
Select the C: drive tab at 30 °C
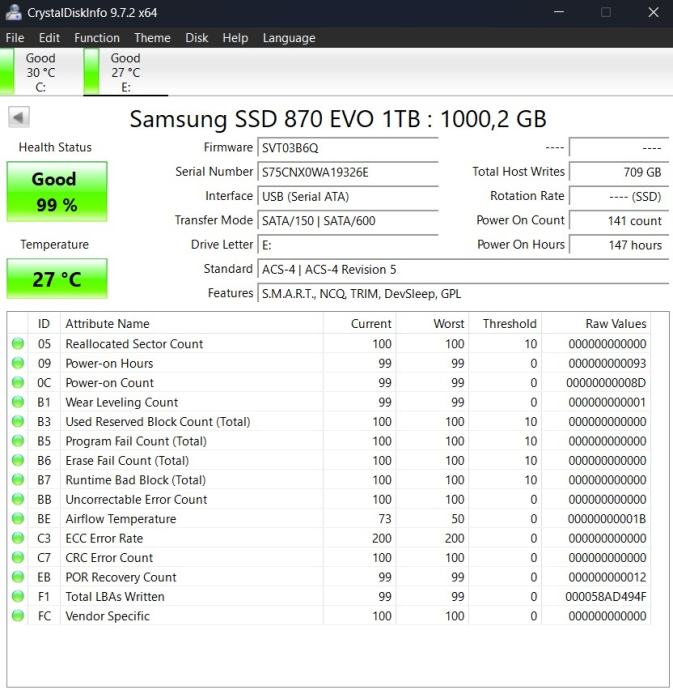[40, 72]
